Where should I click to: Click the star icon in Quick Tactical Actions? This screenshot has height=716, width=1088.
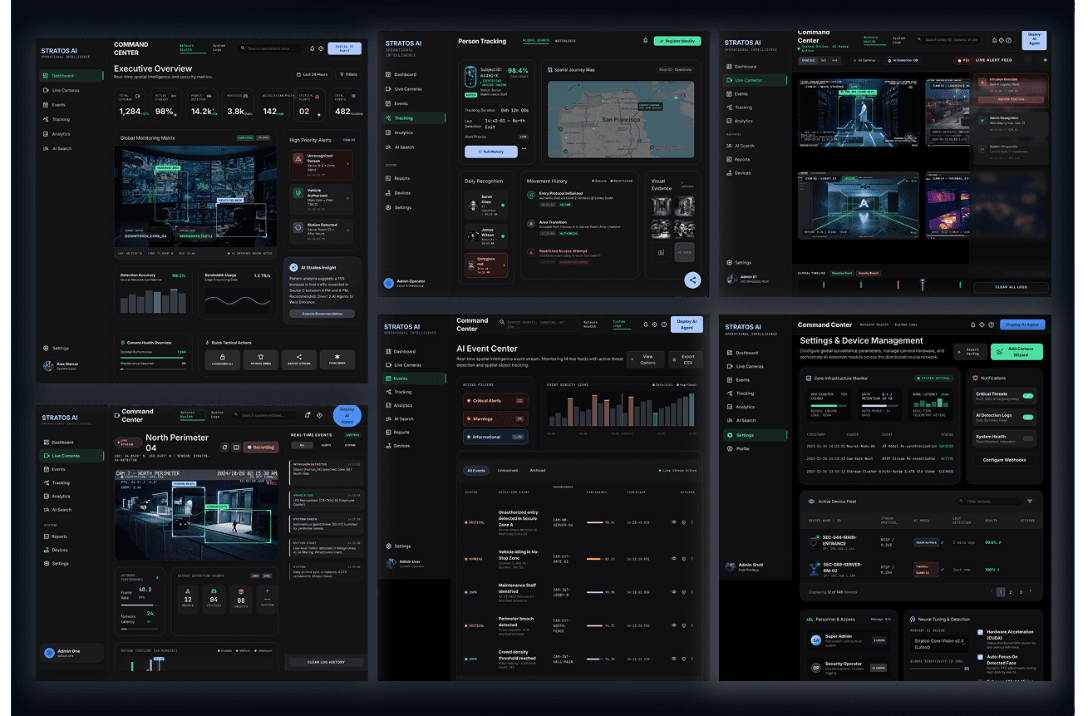point(337,359)
